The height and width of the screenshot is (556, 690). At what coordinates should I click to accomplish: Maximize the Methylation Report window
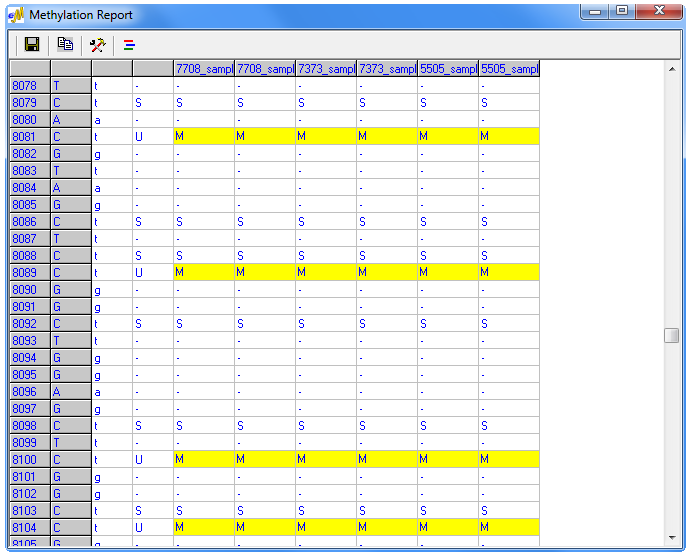622,11
